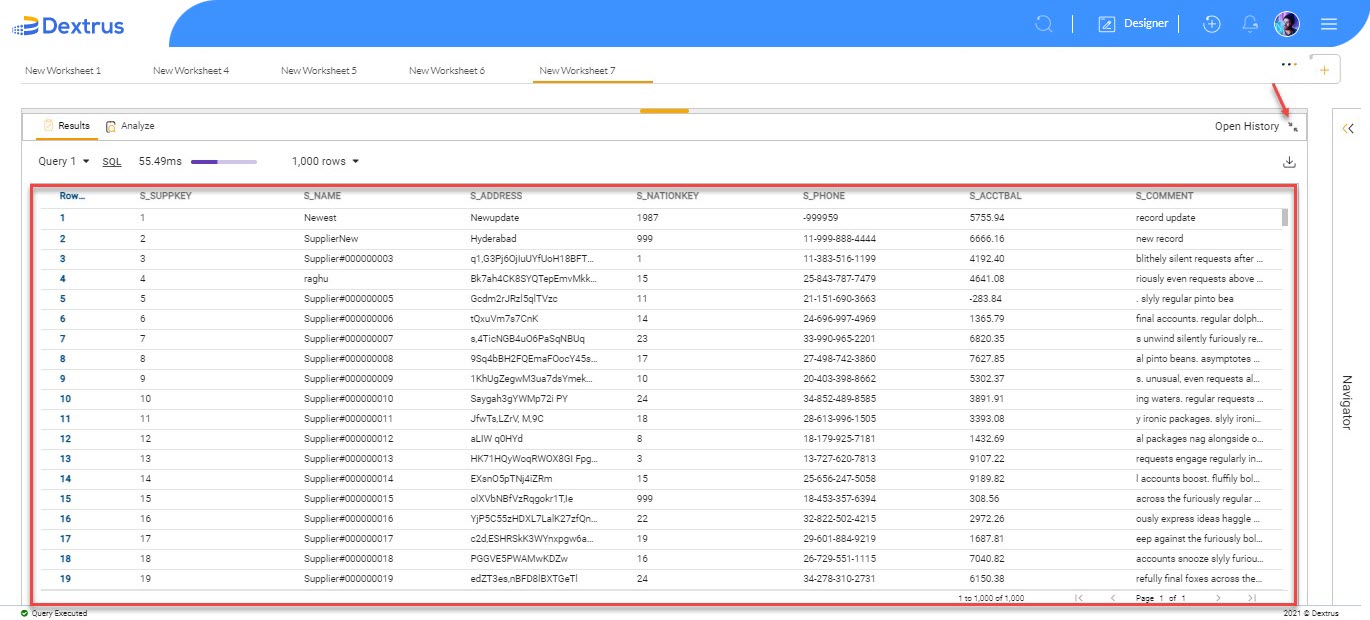Switch to New Worksheet 6 tab
This screenshot has width=1370, height=620.
point(447,71)
